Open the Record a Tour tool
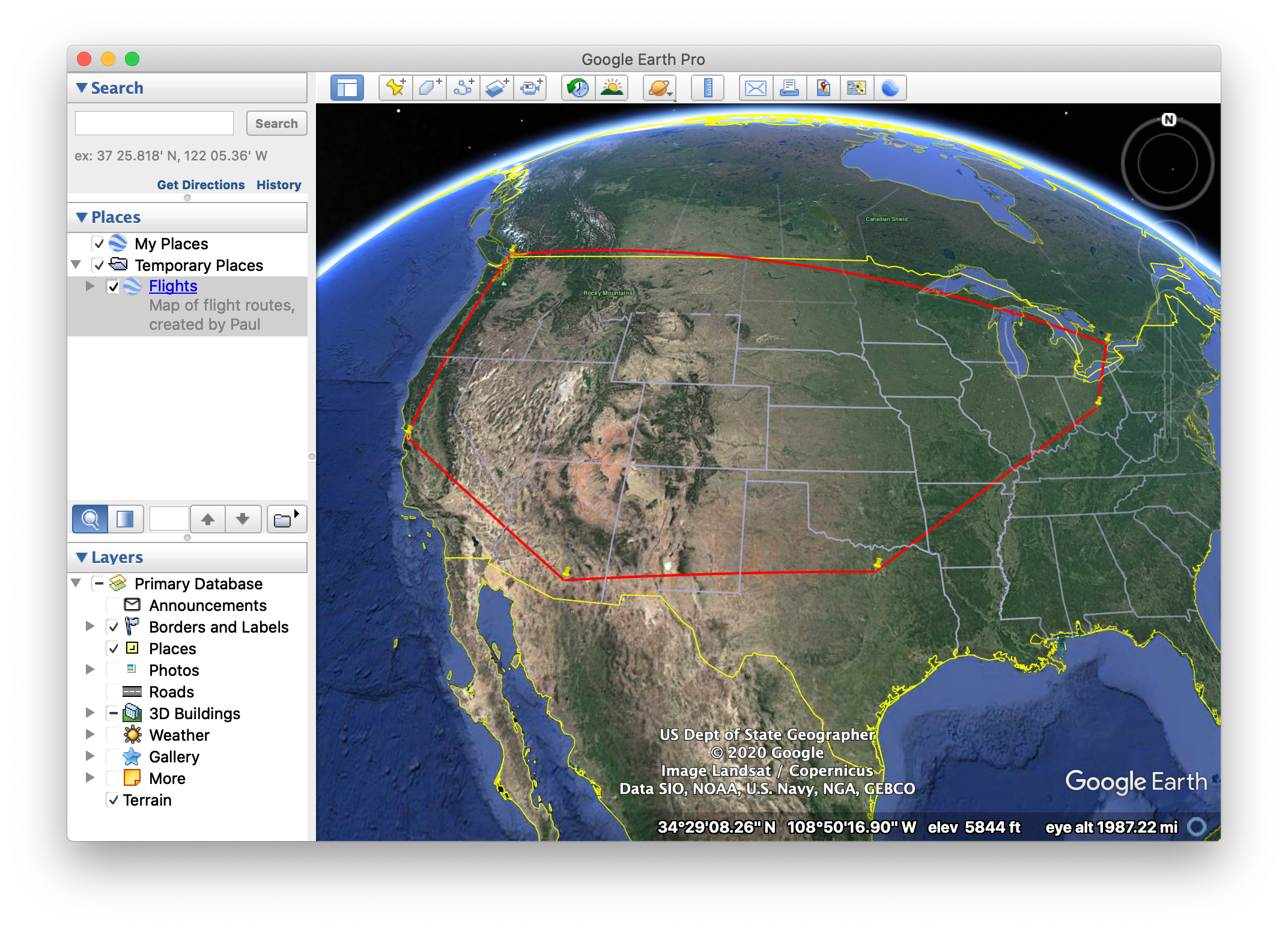Image resolution: width=1288 pixels, height=930 pixels. [x=530, y=87]
